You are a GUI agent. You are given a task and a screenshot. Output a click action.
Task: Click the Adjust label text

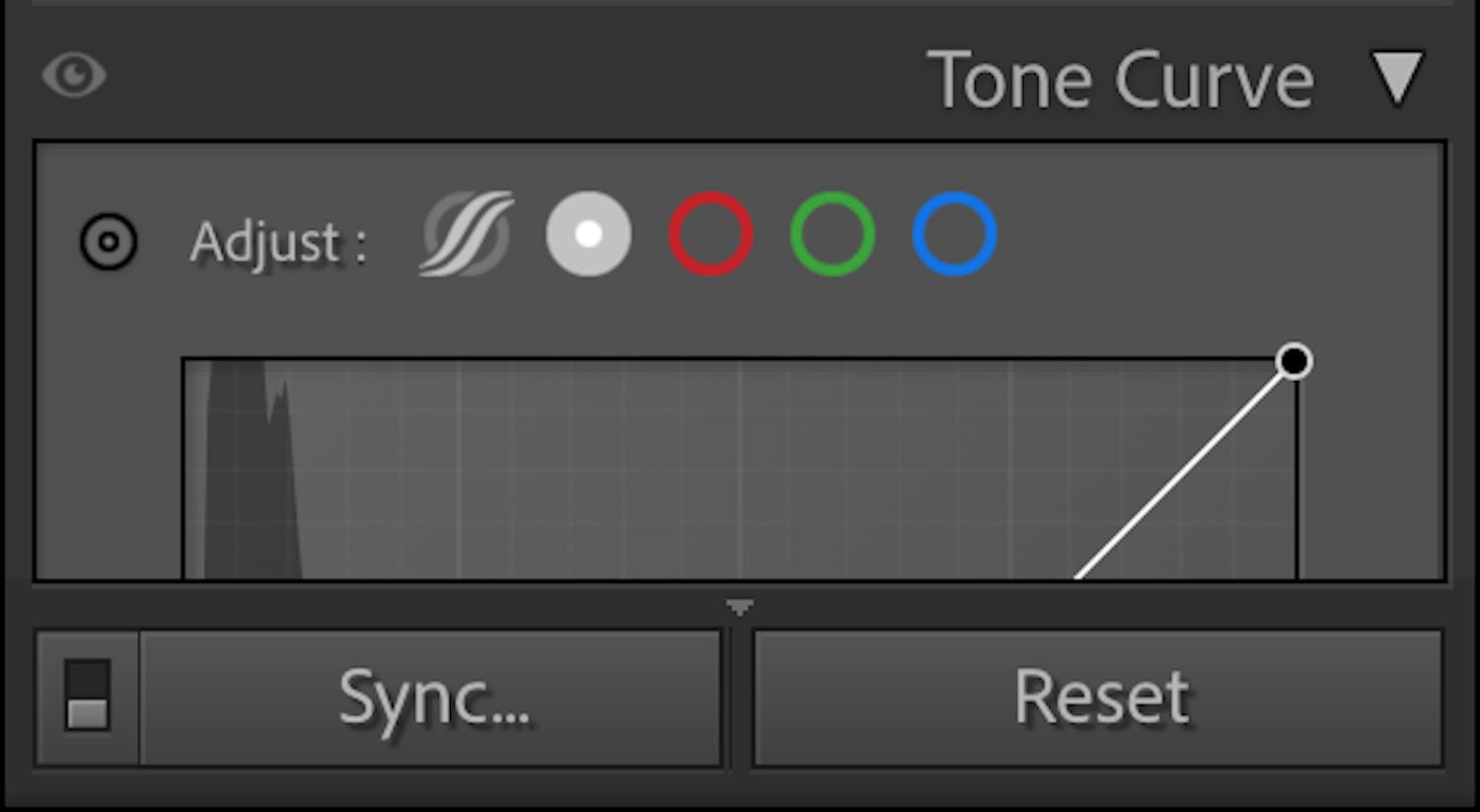[x=278, y=242]
